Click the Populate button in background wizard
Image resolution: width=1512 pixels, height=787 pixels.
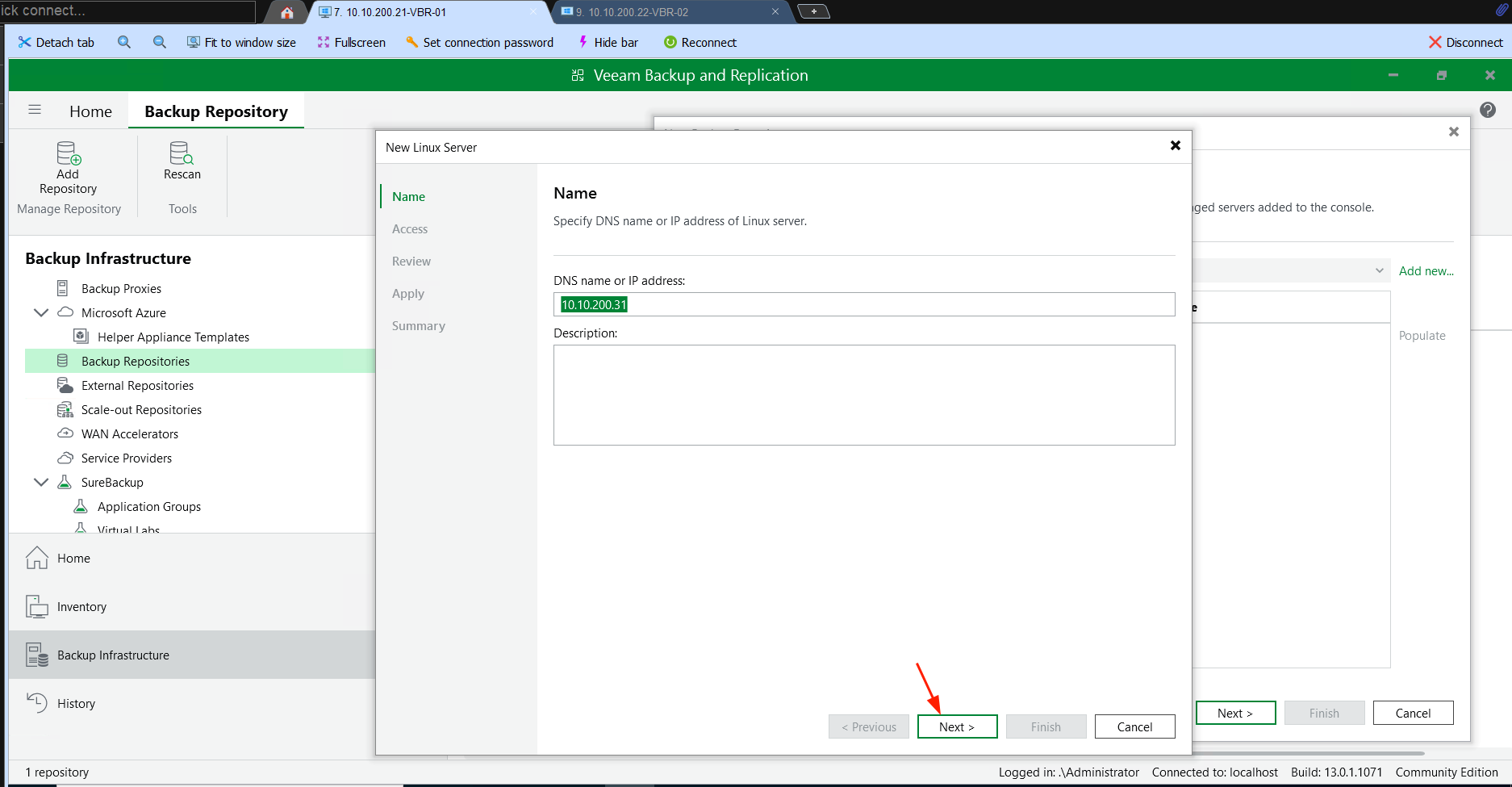[1422, 335]
